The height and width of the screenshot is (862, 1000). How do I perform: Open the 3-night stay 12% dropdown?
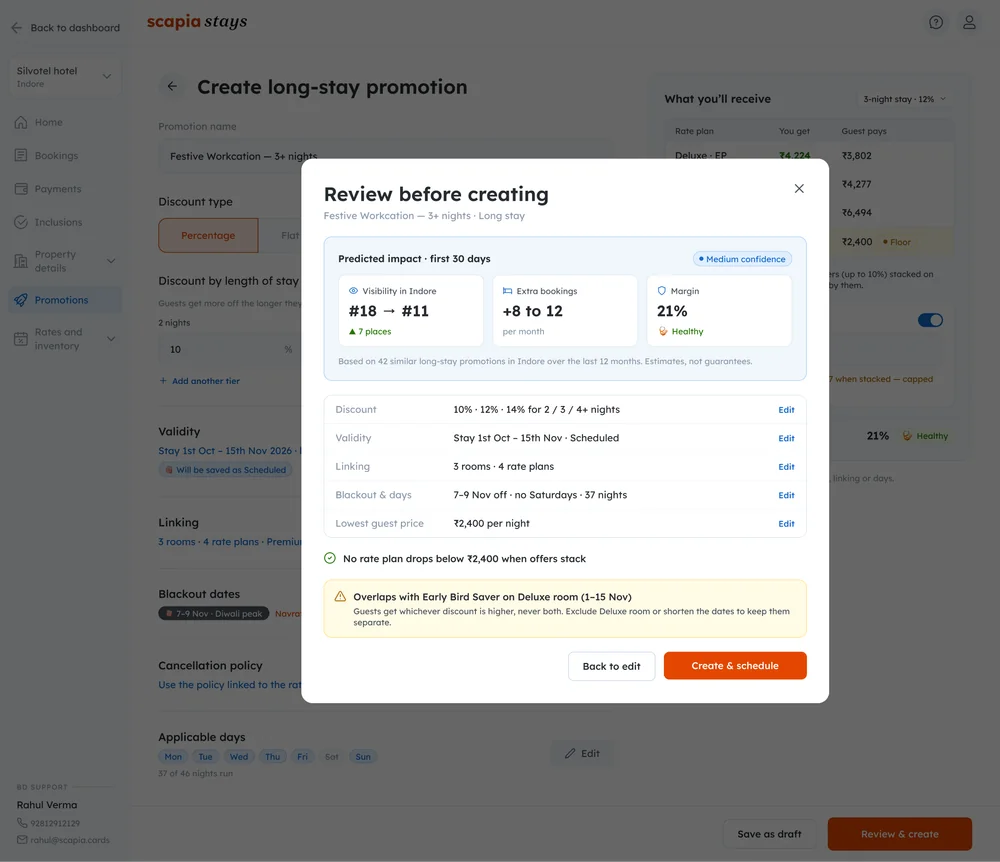point(904,99)
